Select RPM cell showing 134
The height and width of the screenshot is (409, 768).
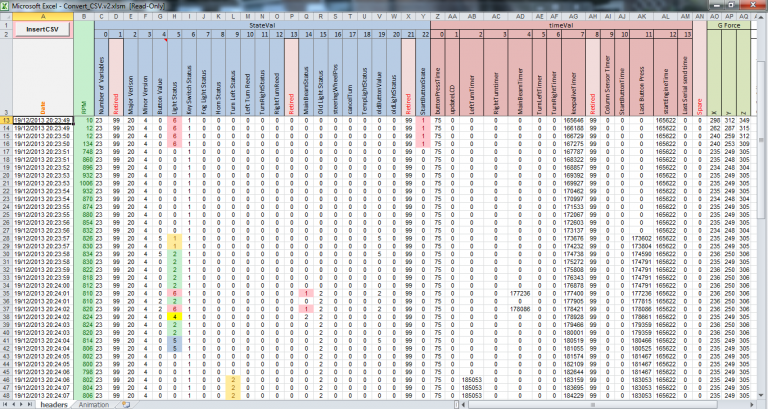pyautogui.click(x=84, y=144)
